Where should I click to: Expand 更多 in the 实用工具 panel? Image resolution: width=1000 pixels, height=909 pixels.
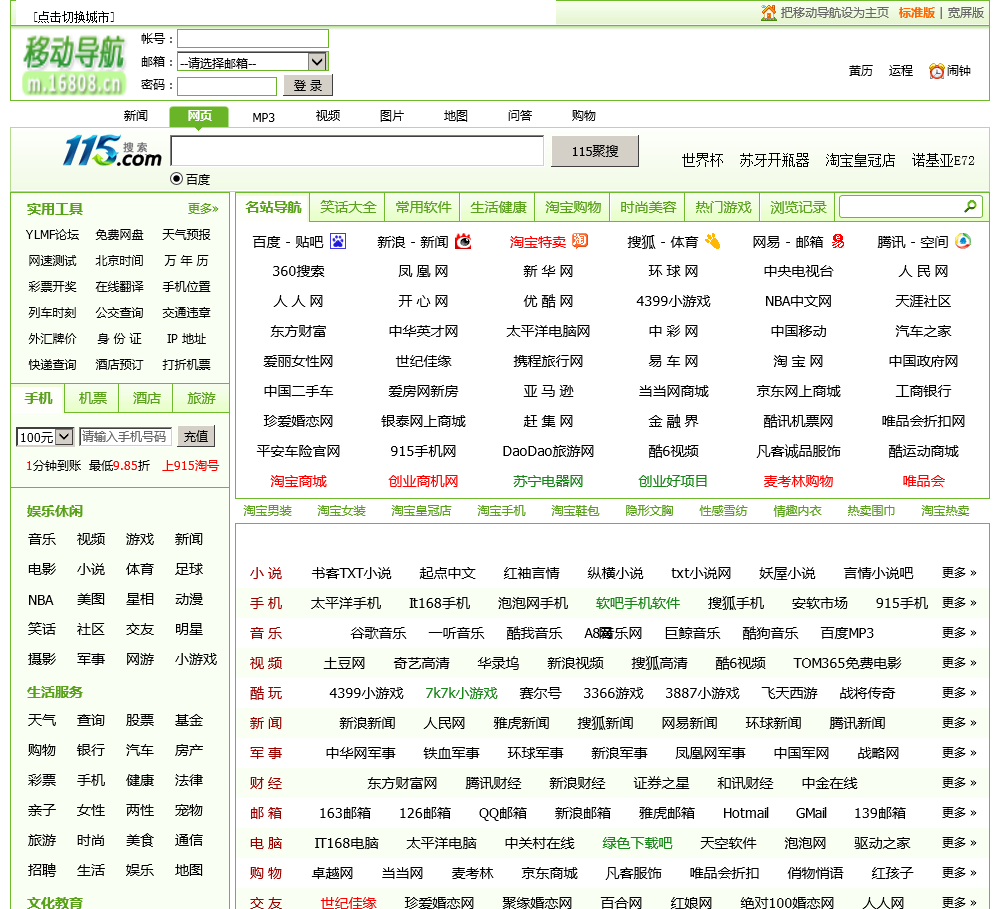(203, 209)
